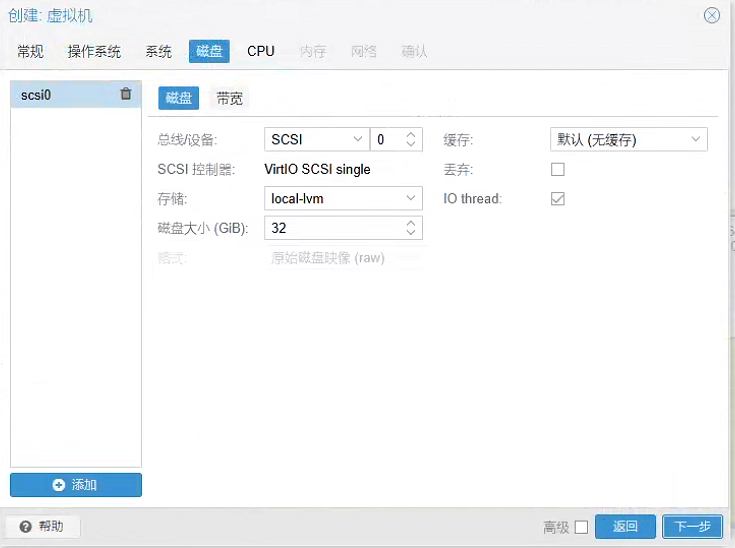735x548 pixels.
Task: Switch to the 系统 tab
Action: [158, 51]
